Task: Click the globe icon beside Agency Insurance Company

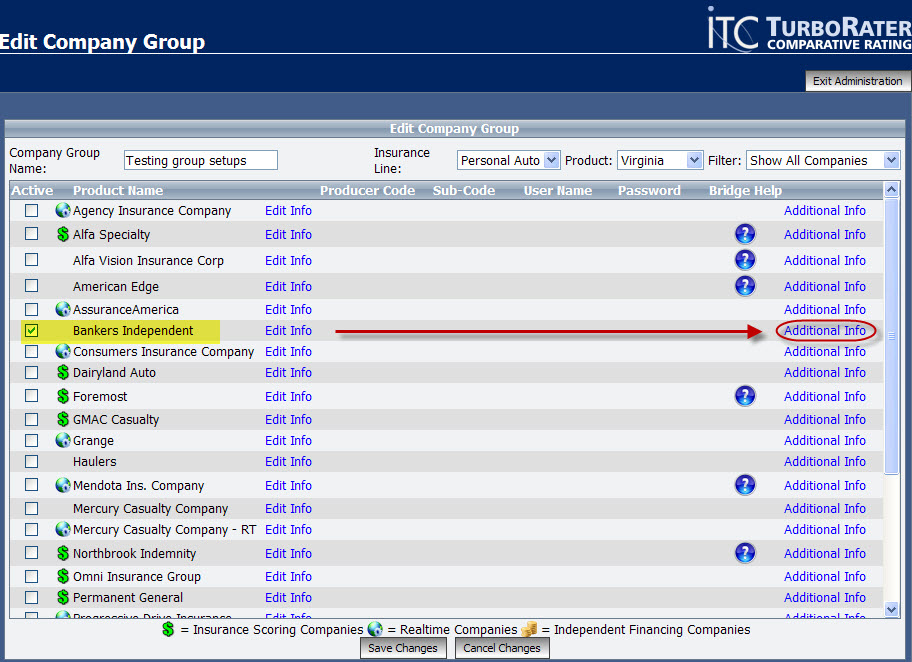Action: point(63,210)
